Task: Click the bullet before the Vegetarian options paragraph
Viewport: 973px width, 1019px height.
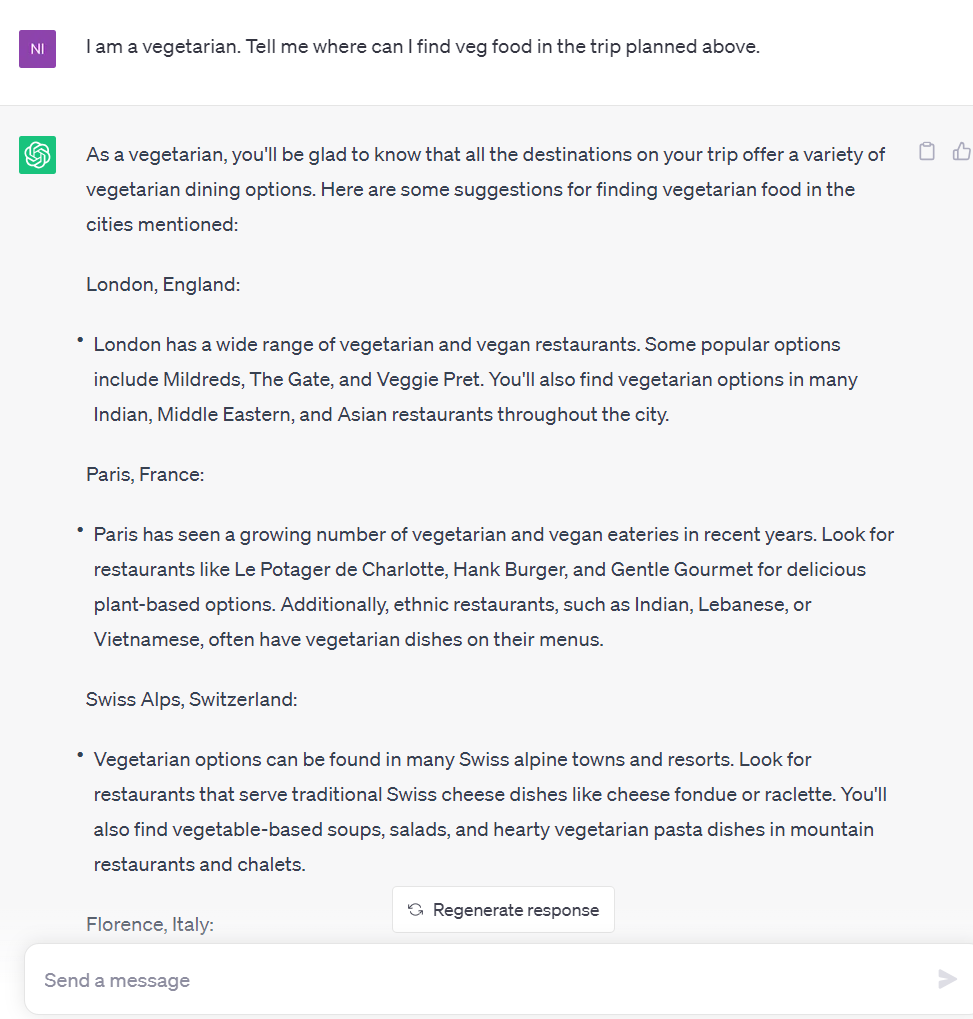Action: click(x=80, y=755)
